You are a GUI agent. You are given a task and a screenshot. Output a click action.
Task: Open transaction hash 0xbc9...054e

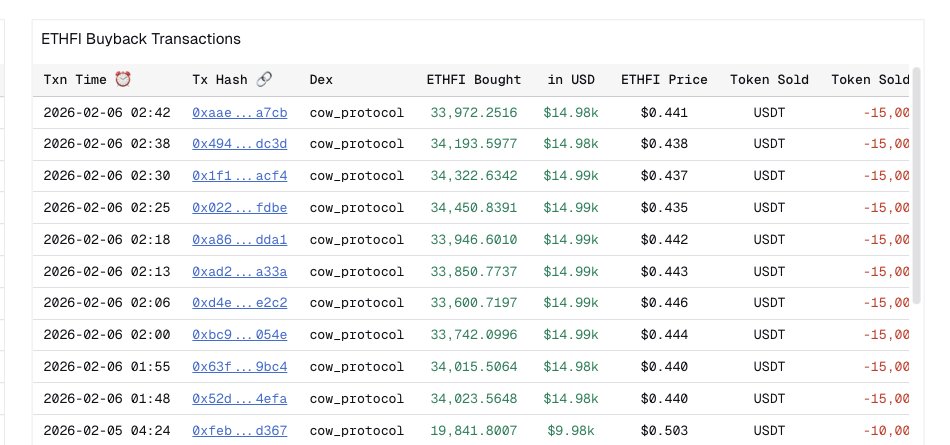240,335
